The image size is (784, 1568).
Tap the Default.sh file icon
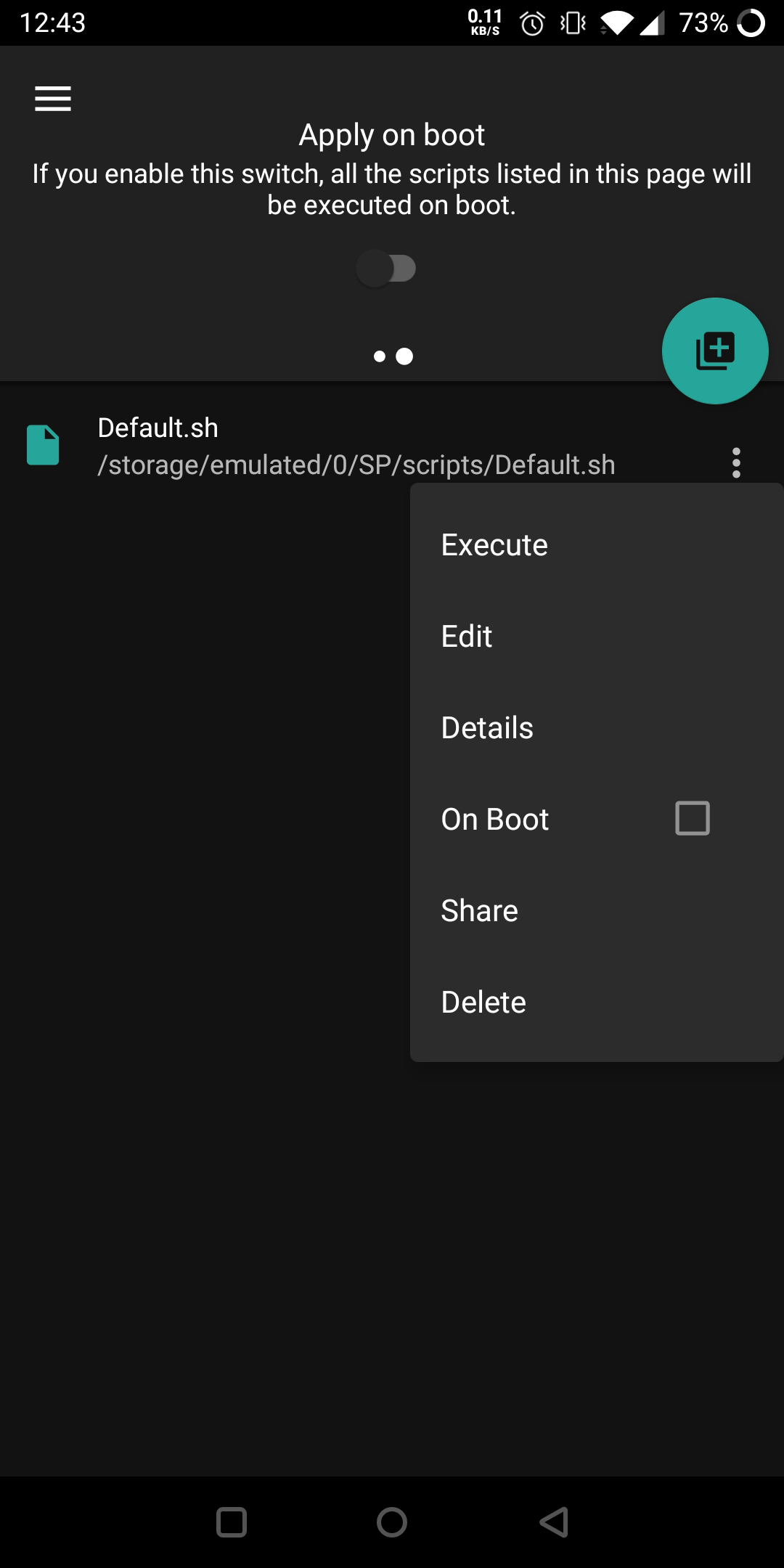43,445
